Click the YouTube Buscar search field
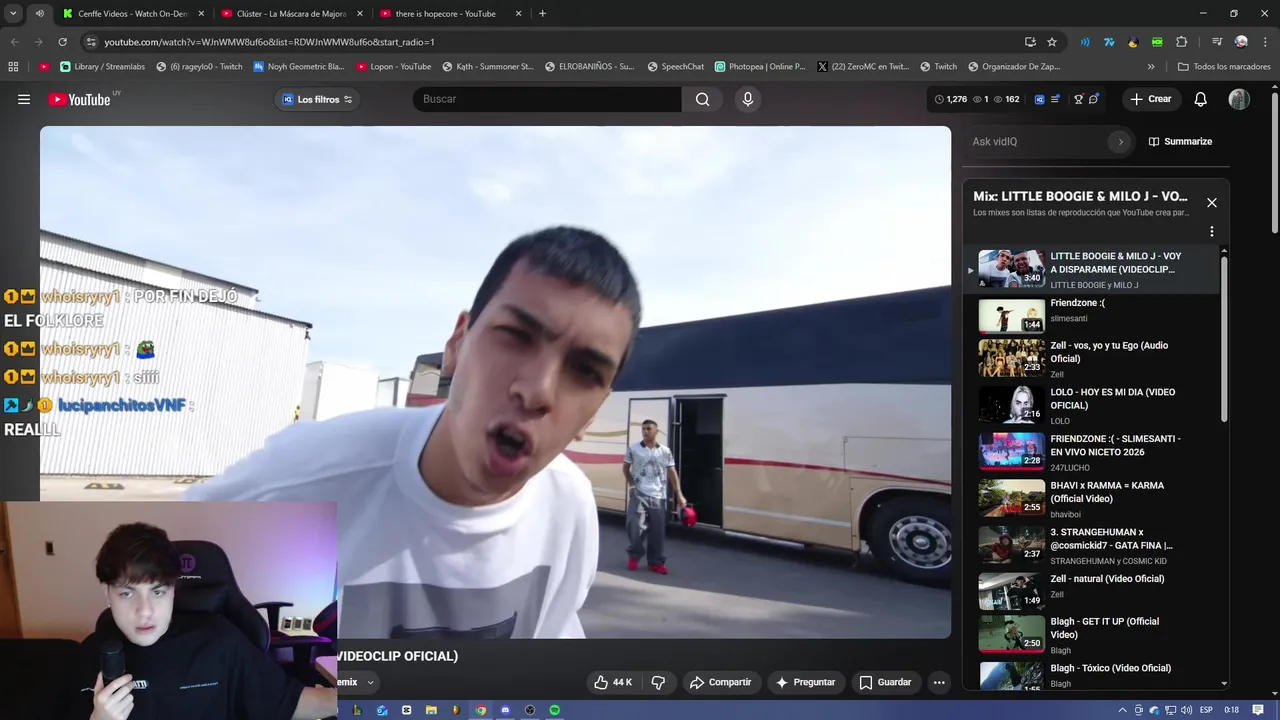 click(x=547, y=99)
